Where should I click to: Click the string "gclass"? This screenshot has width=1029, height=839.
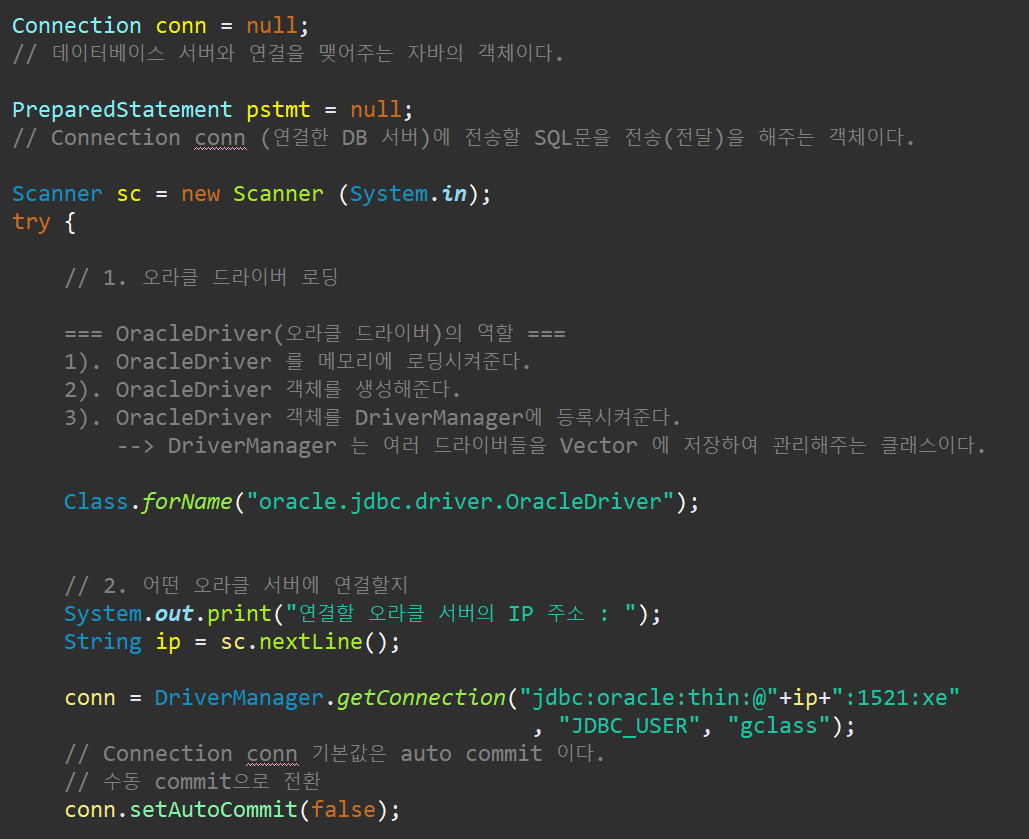(x=779, y=726)
